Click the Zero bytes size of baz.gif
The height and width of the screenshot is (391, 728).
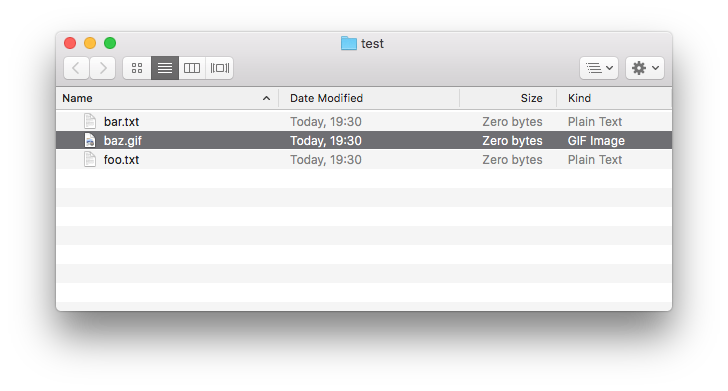pos(512,141)
